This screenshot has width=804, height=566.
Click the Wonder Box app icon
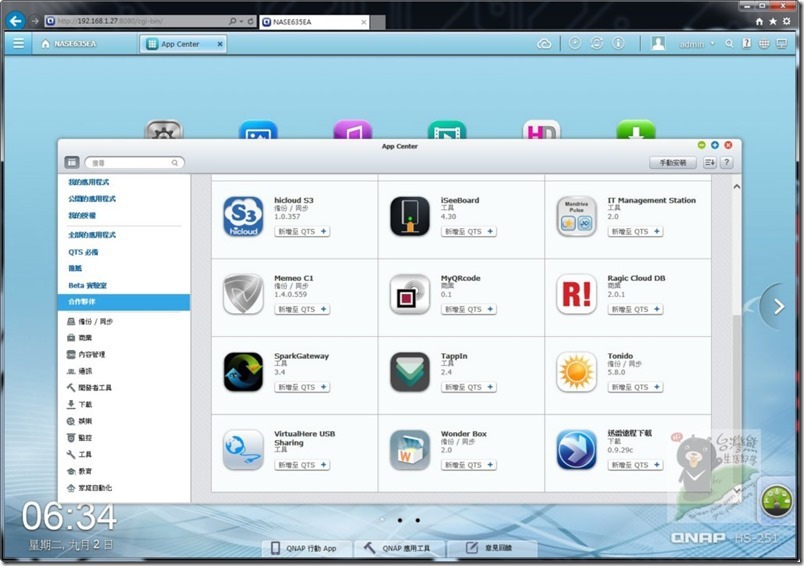410,450
